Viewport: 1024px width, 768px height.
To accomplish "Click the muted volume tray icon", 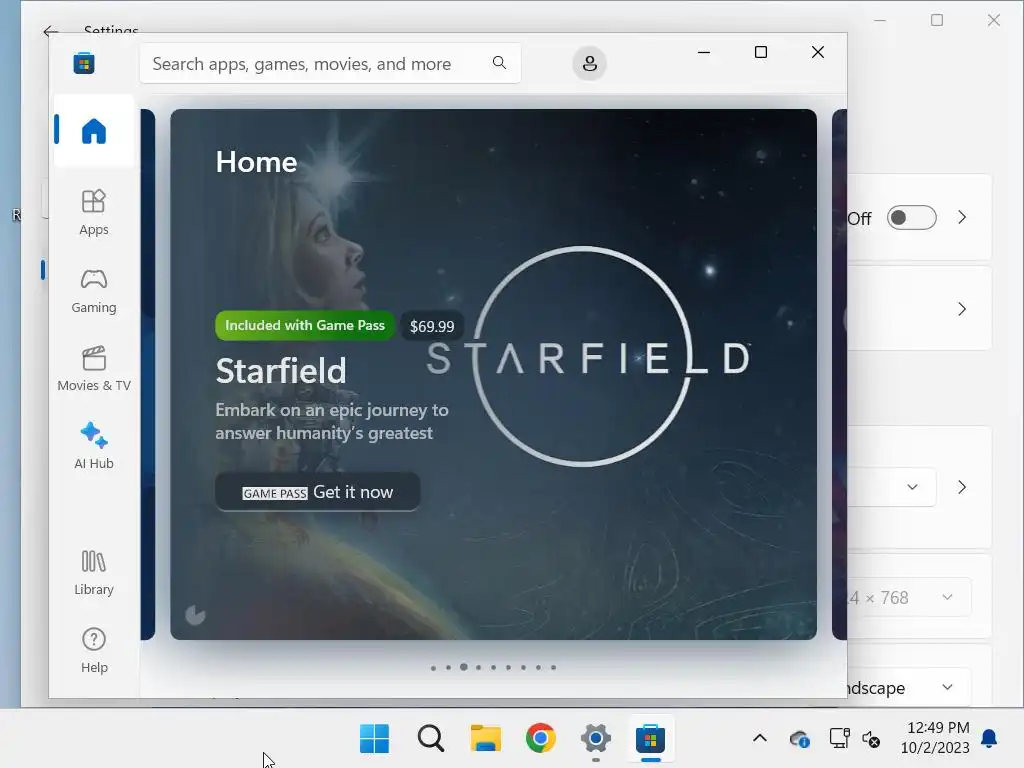I will (871, 739).
